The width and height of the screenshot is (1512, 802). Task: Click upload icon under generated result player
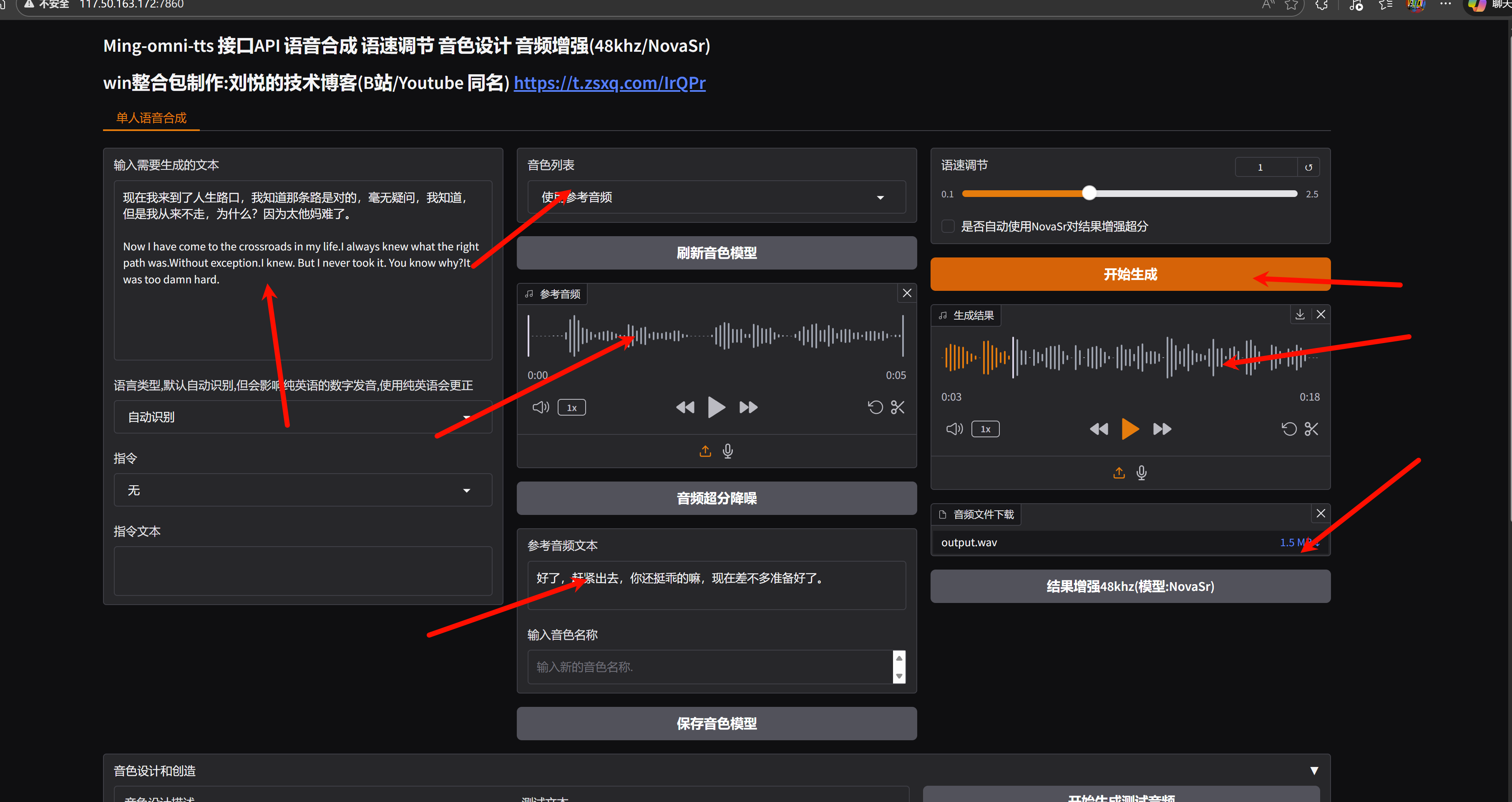(x=1119, y=473)
